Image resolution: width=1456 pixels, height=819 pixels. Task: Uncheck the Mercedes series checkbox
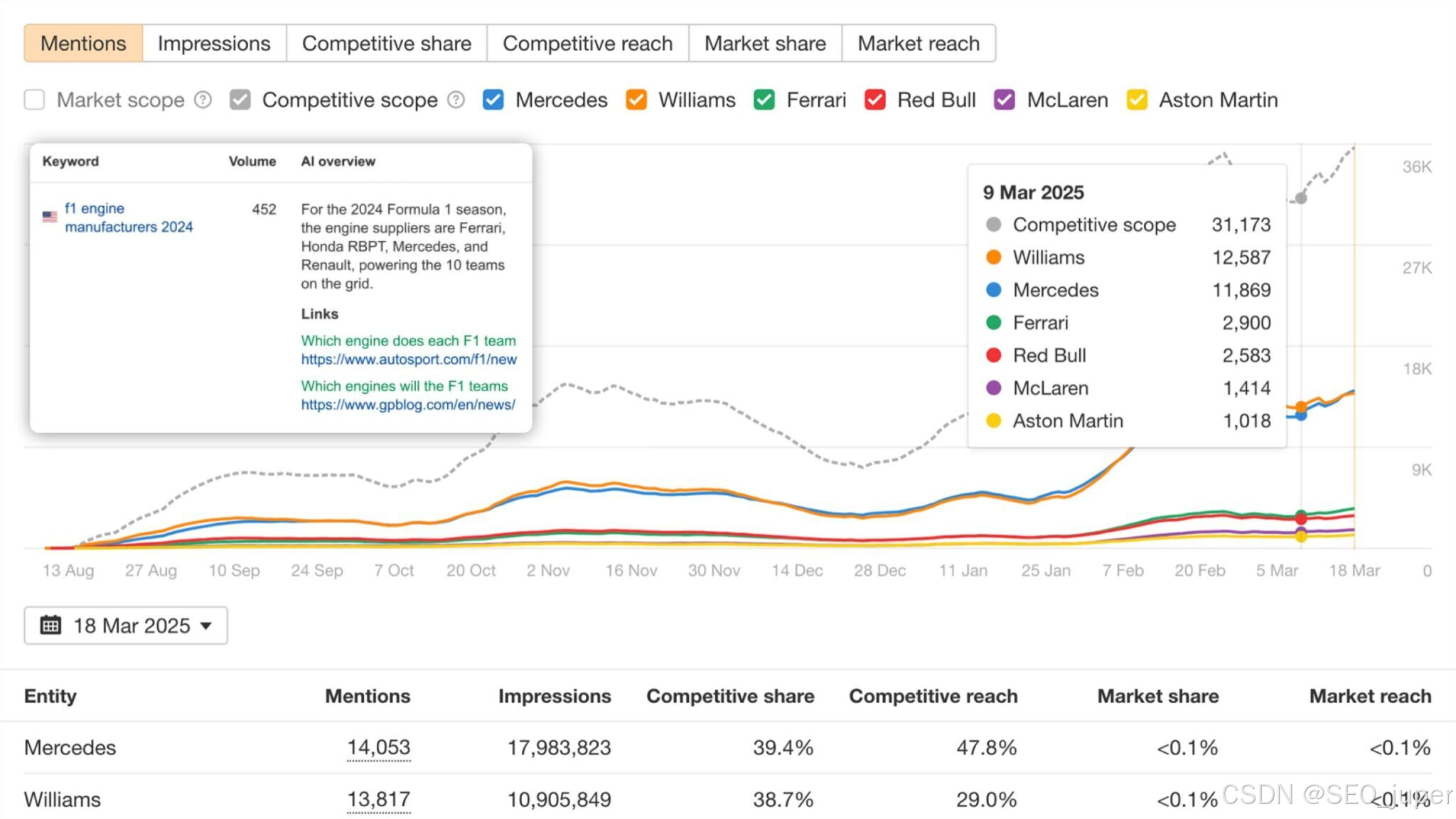tap(493, 100)
